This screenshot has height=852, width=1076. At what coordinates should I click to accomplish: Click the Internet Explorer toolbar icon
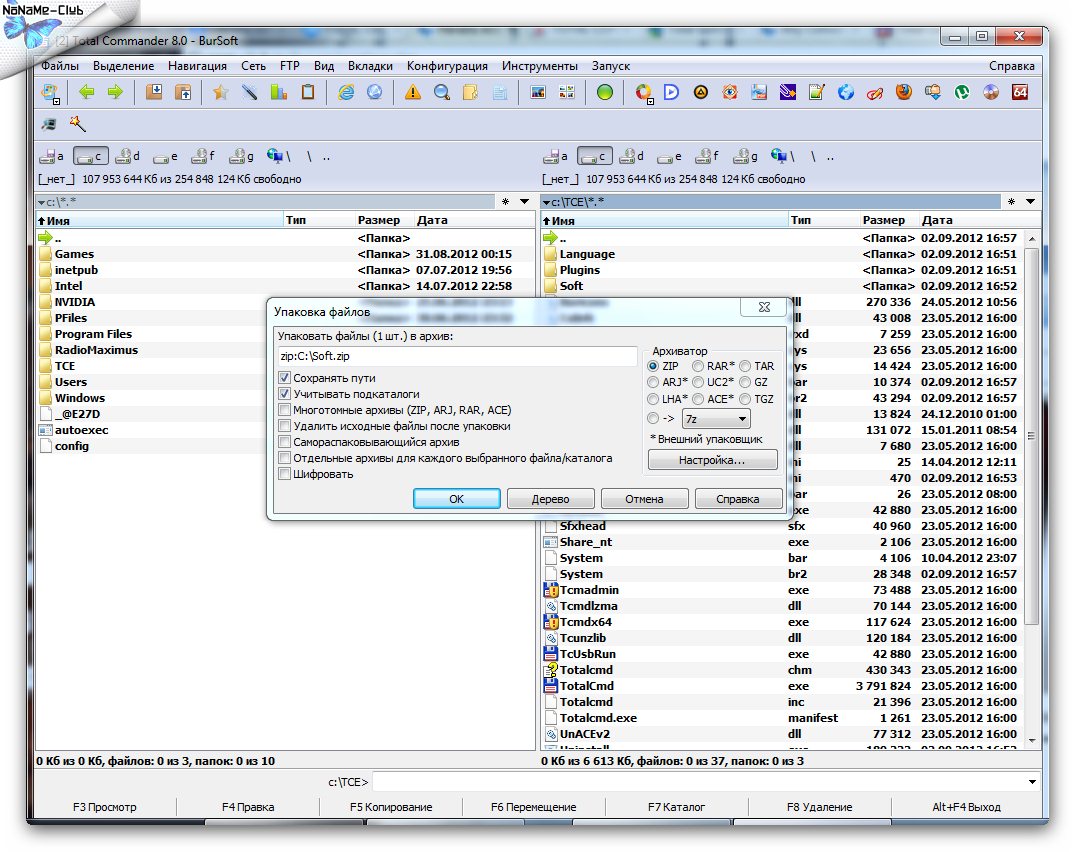[347, 93]
